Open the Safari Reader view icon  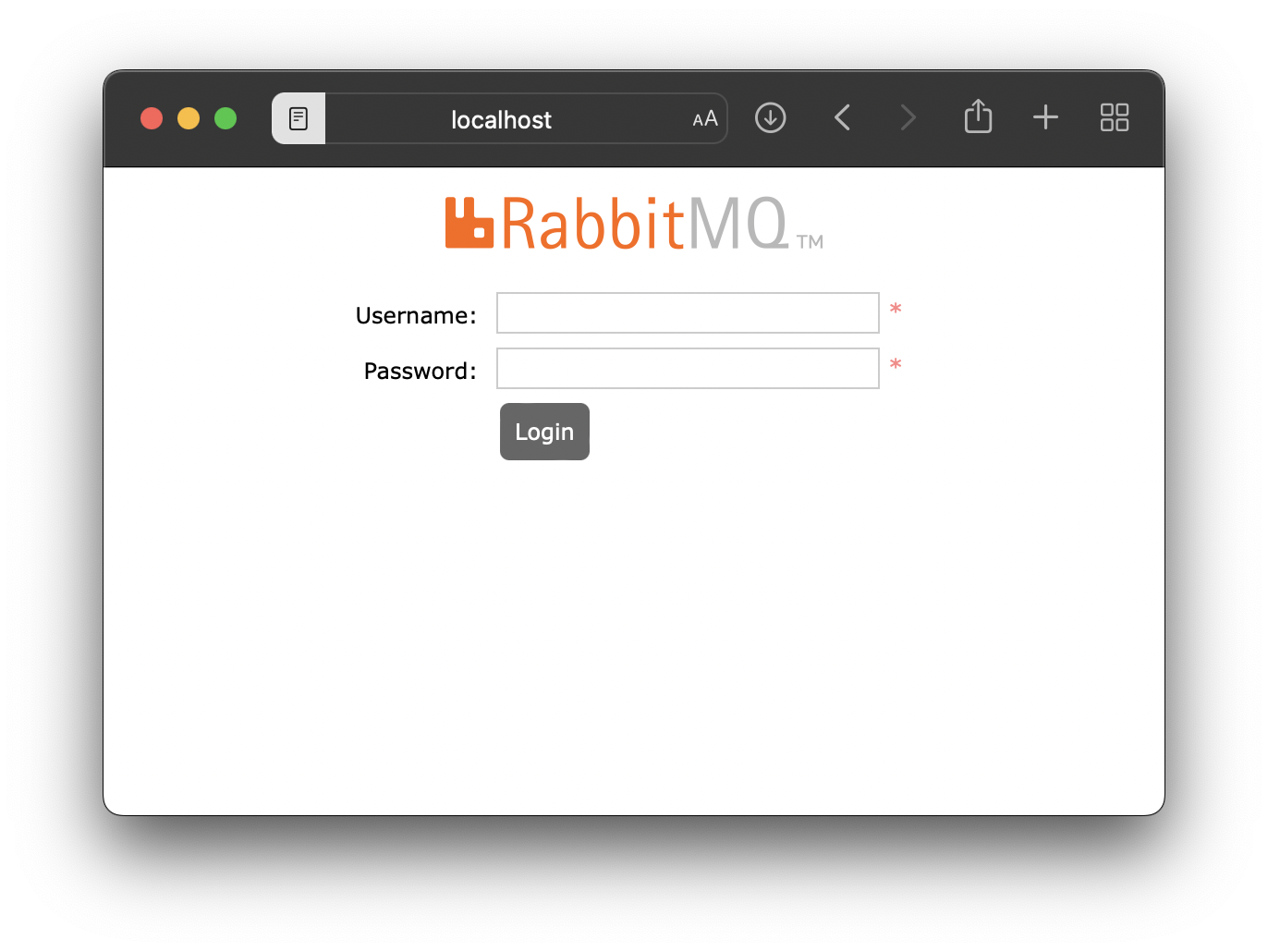298,118
